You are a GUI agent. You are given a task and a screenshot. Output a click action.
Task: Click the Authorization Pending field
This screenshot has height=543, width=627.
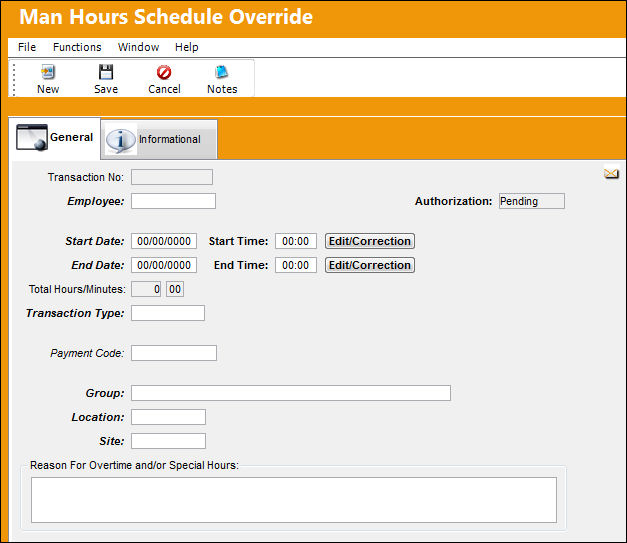click(532, 201)
